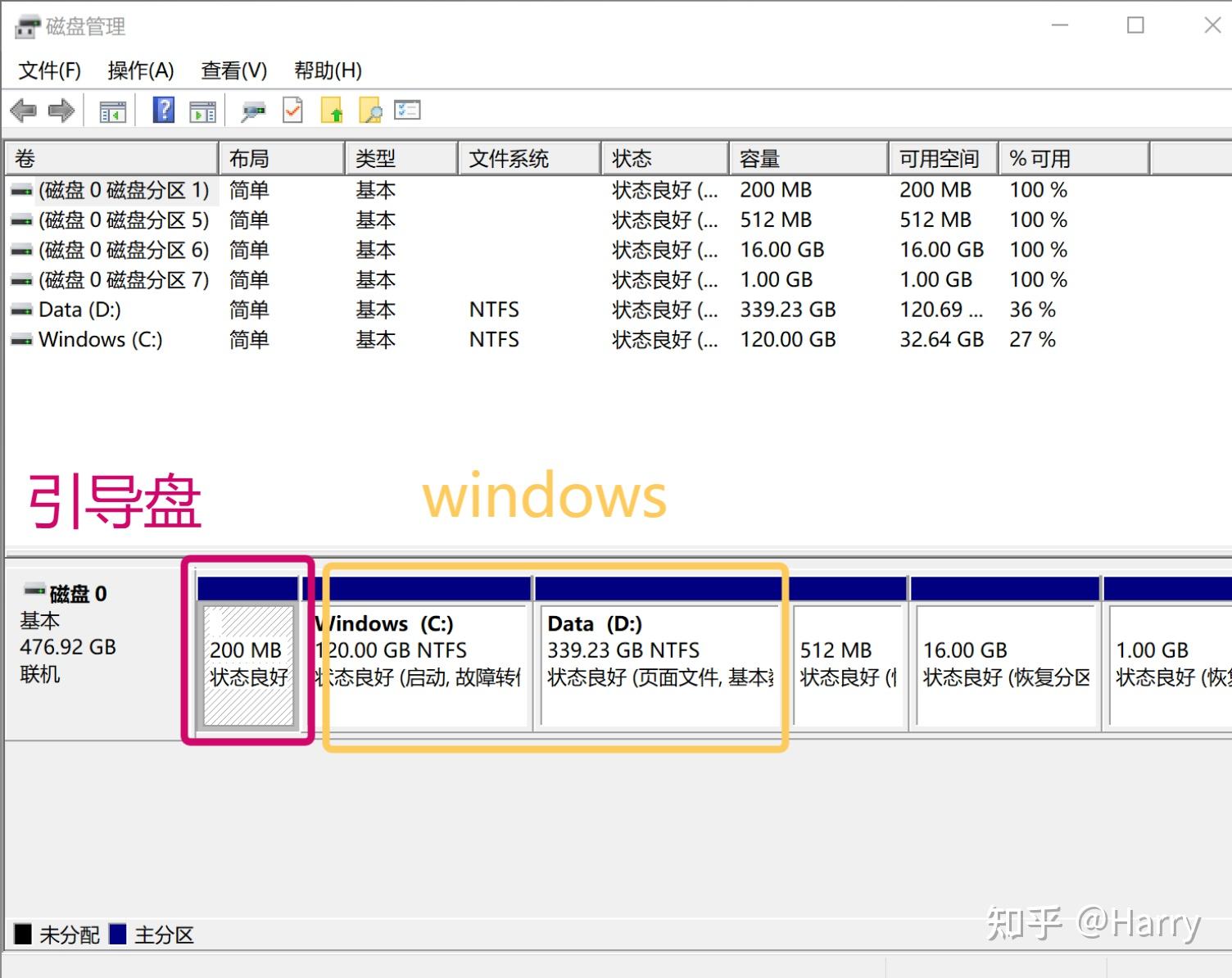Click 基本 type cell in Data (D:) row
Image resolution: width=1232 pixels, height=978 pixels.
click(x=376, y=310)
